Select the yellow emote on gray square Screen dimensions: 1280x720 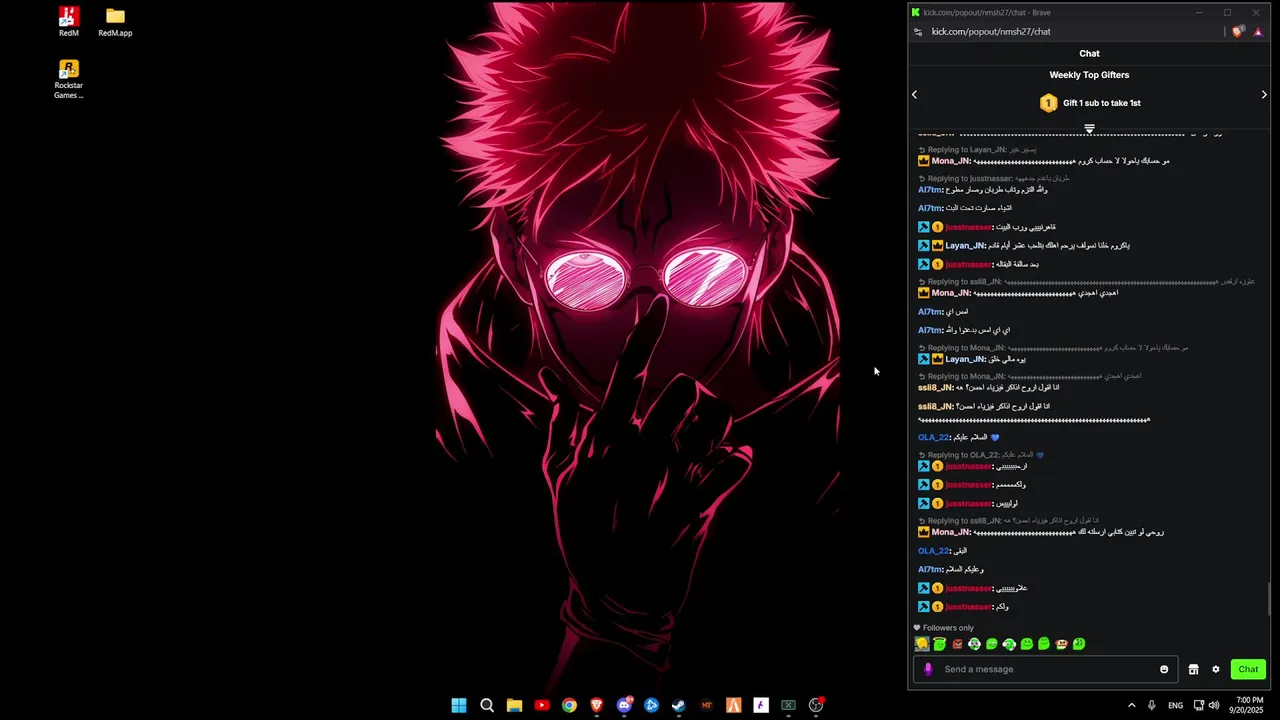(922, 644)
